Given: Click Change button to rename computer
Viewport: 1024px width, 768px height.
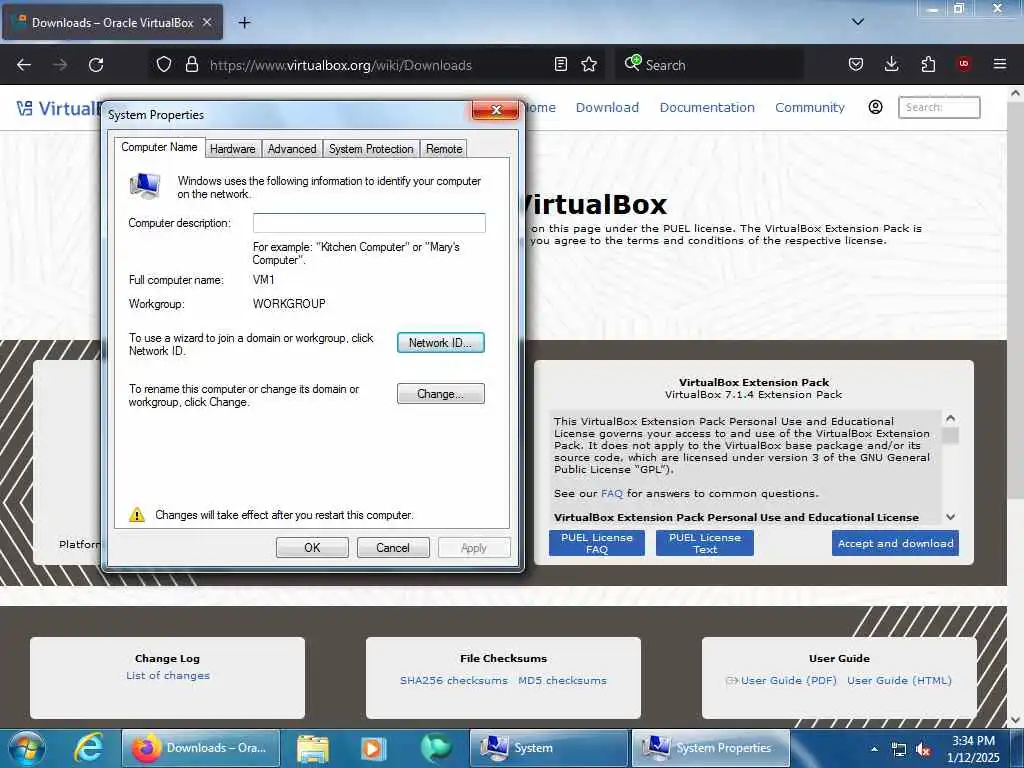Looking at the screenshot, I should tap(441, 394).
